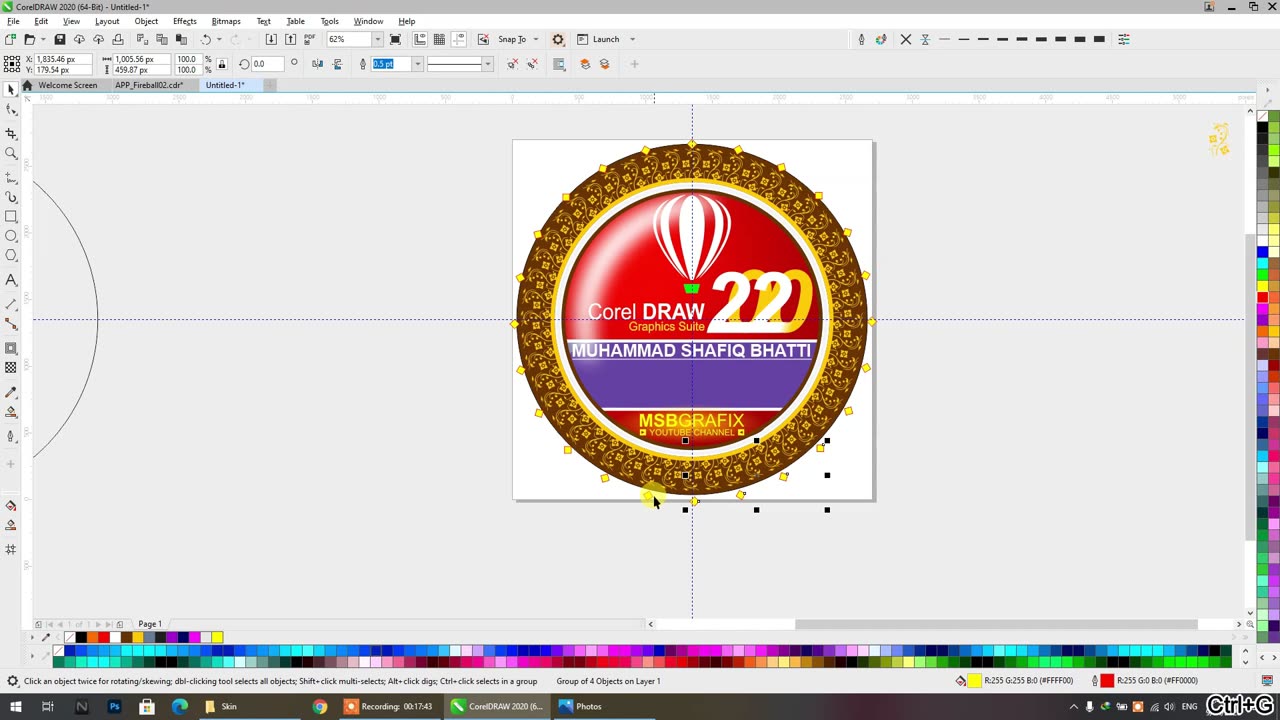Image resolution: width=1280 pixels, height=720 pixels.
Task: Click the horizontal scrollbar below the canvas
Action: (996, 624)
